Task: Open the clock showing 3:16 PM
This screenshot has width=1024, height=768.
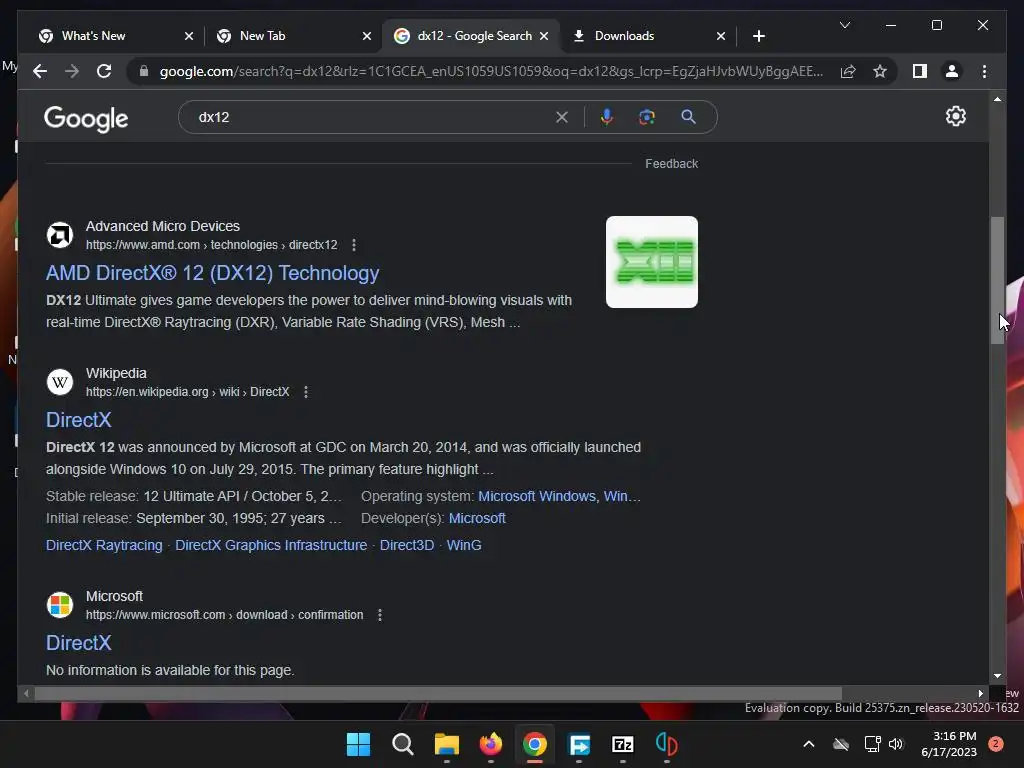Action: (949, 744)
